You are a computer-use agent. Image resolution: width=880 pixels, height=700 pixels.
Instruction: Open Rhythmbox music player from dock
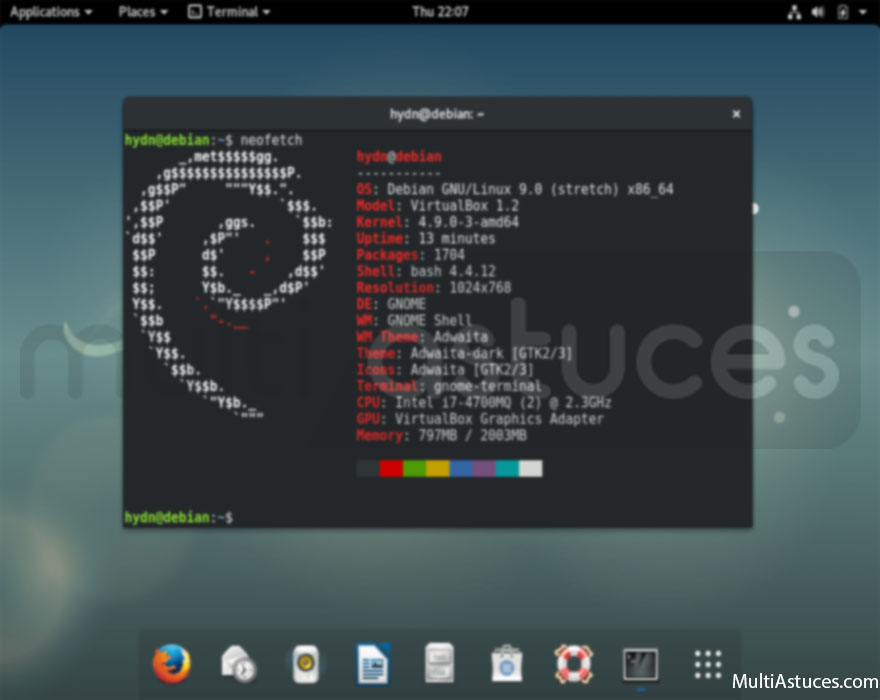306,664
